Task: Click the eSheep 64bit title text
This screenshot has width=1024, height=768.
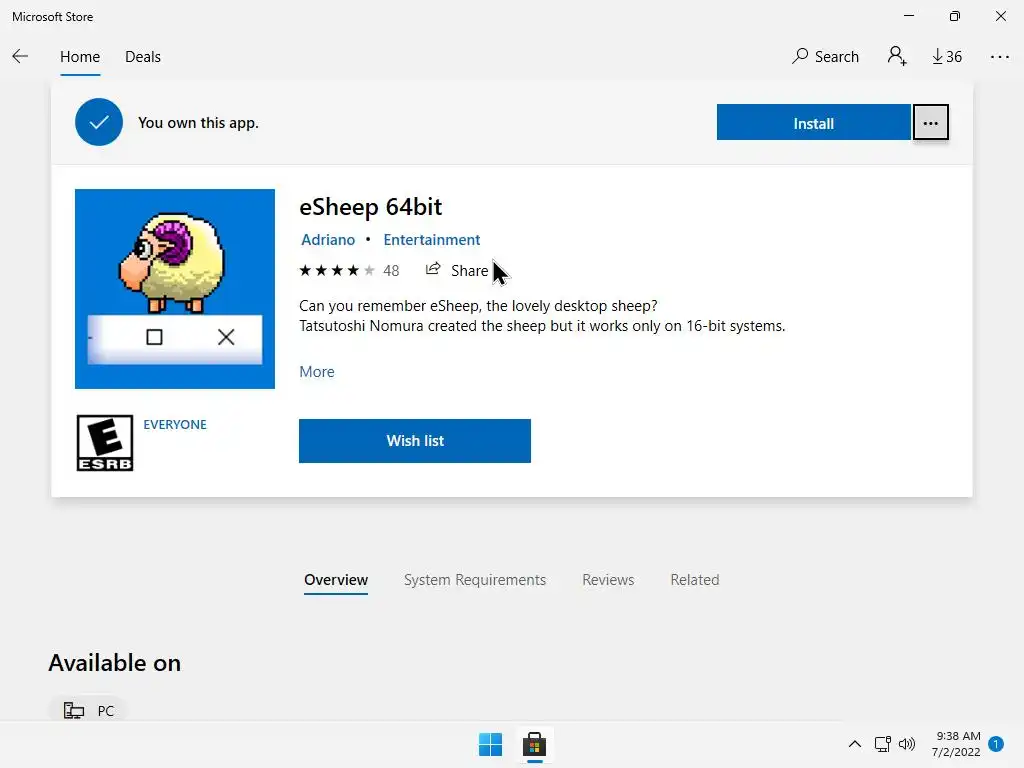Action: tap(370, 207)
